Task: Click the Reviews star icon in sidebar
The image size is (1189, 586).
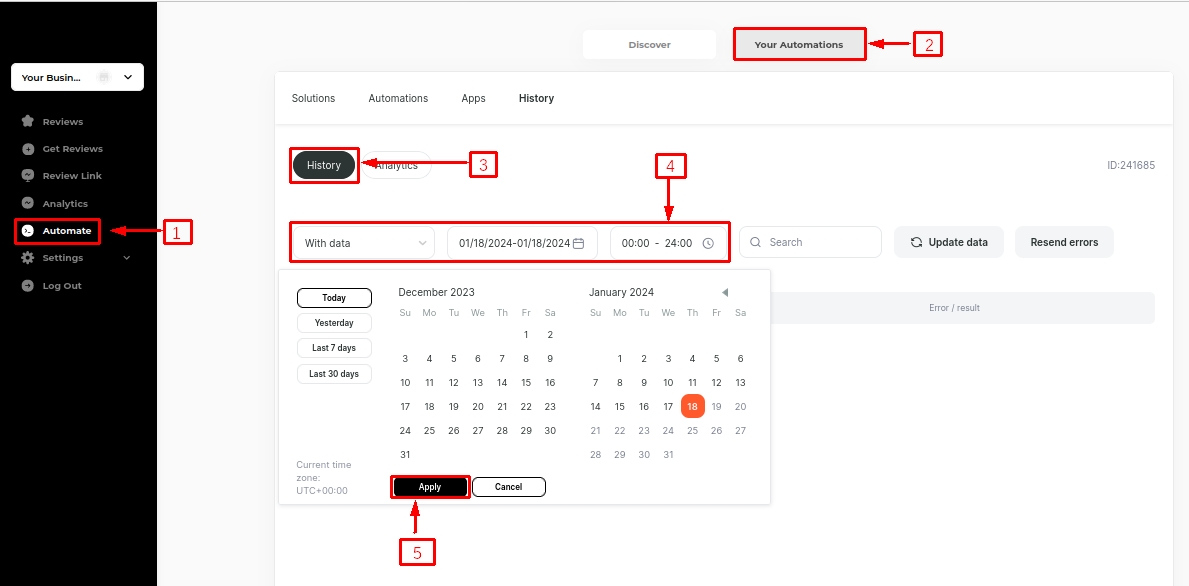Action: click(28, 121)
